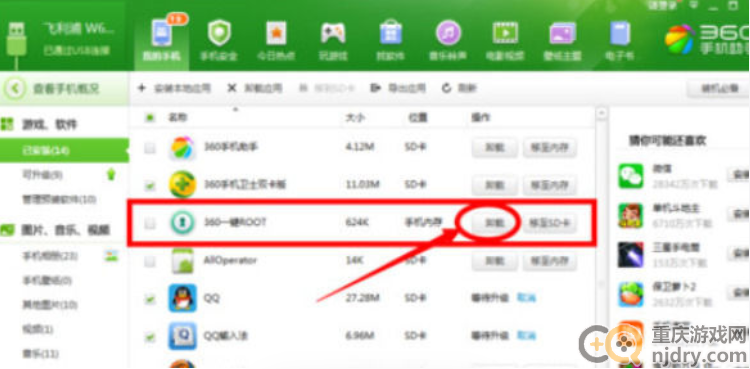Select 音乐(11) in sidebar
Image resolution: width=750 pixels, height=369 pixels.
41,354
